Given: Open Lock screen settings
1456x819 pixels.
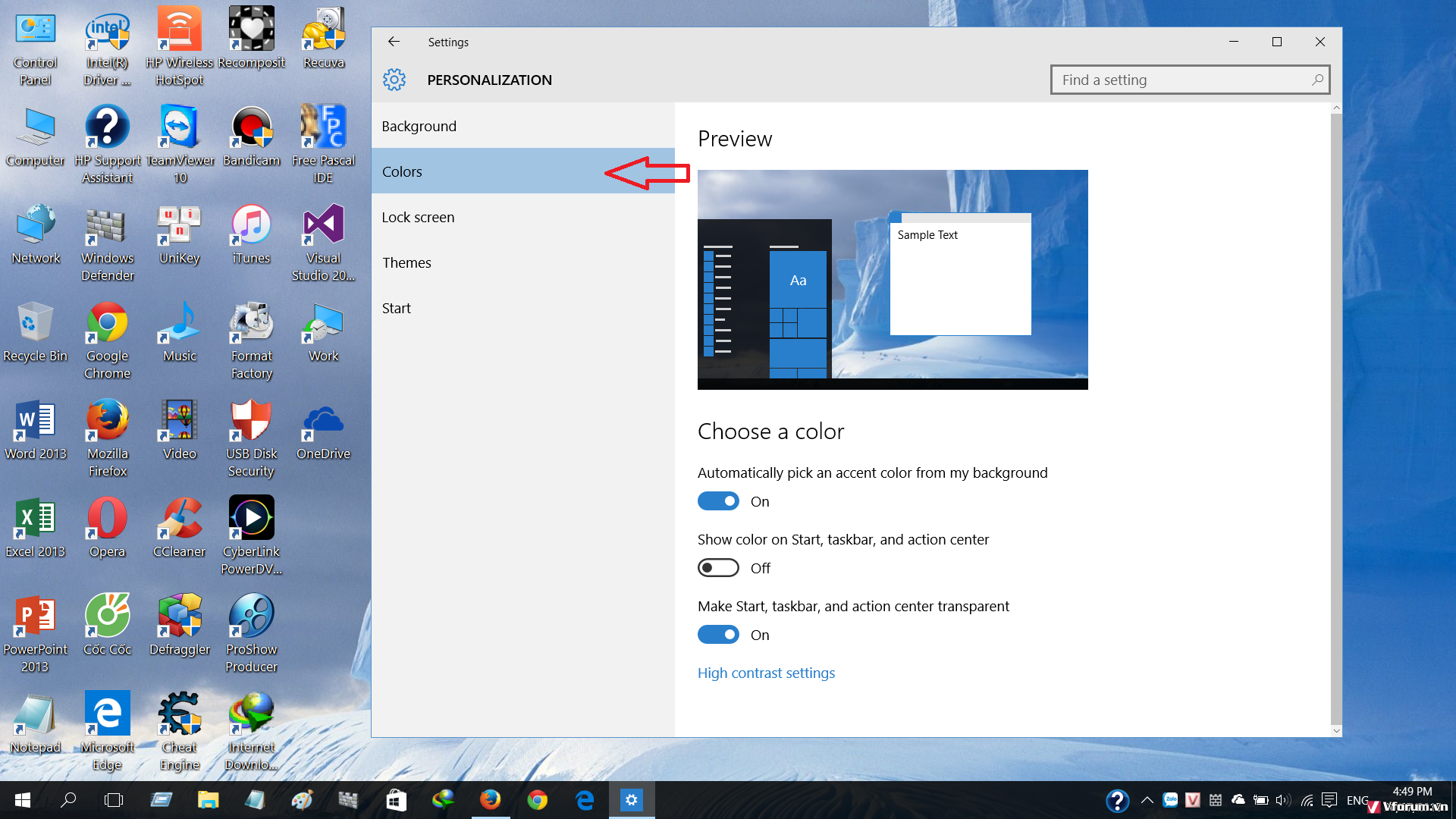Looking at the screenshot, I should point(418,216).
